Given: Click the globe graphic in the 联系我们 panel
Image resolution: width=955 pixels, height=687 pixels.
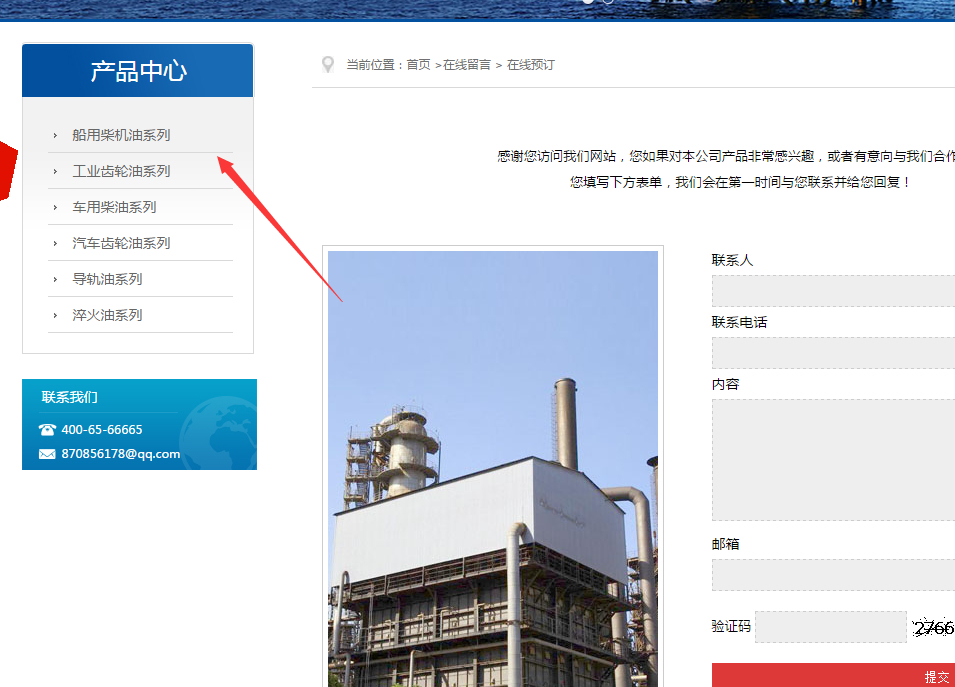Looking at the screenshot, I should pyautogui.click(x=218, y=432).
